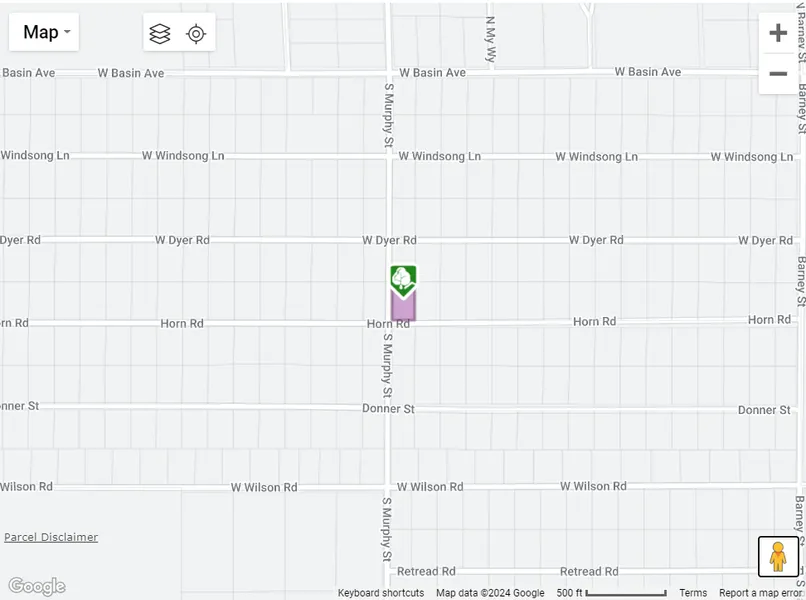This screenshot has width=806, height=600.
Task: Click the S Murphy St and Donner St intersection
Action: (388, 408)
